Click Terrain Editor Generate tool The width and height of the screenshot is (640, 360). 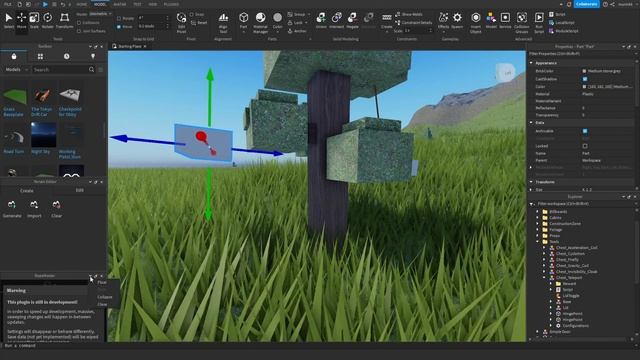pos(12,208)
